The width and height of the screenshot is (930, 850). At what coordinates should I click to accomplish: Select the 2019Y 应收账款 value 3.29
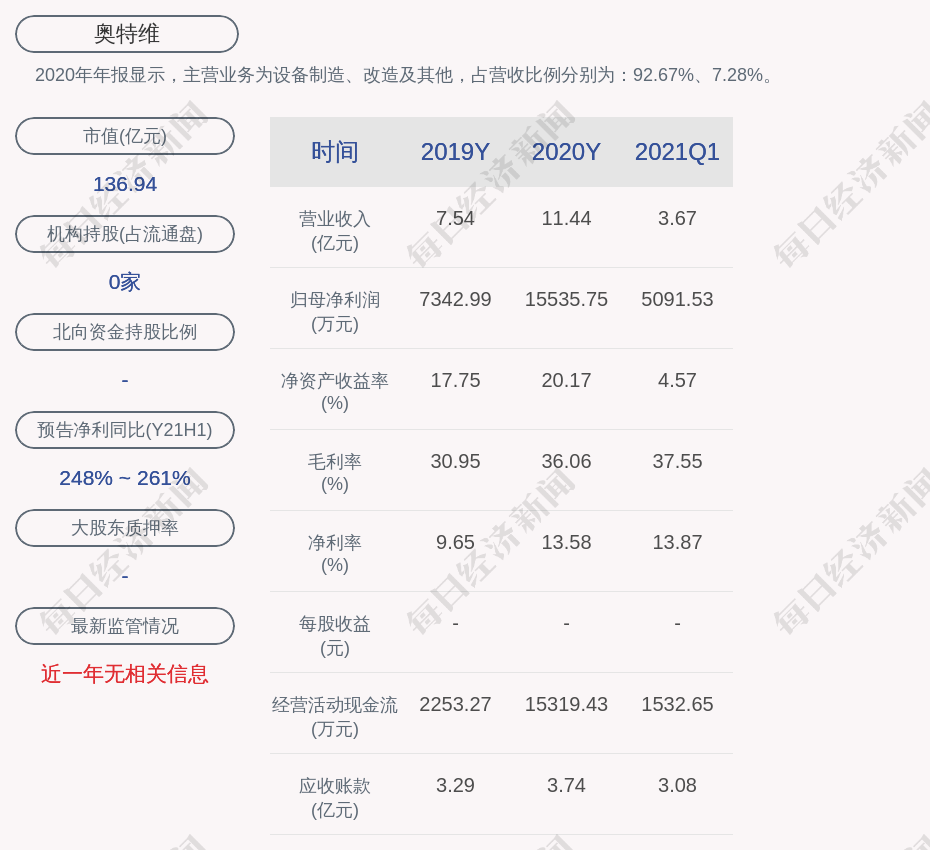click(455, 785)
